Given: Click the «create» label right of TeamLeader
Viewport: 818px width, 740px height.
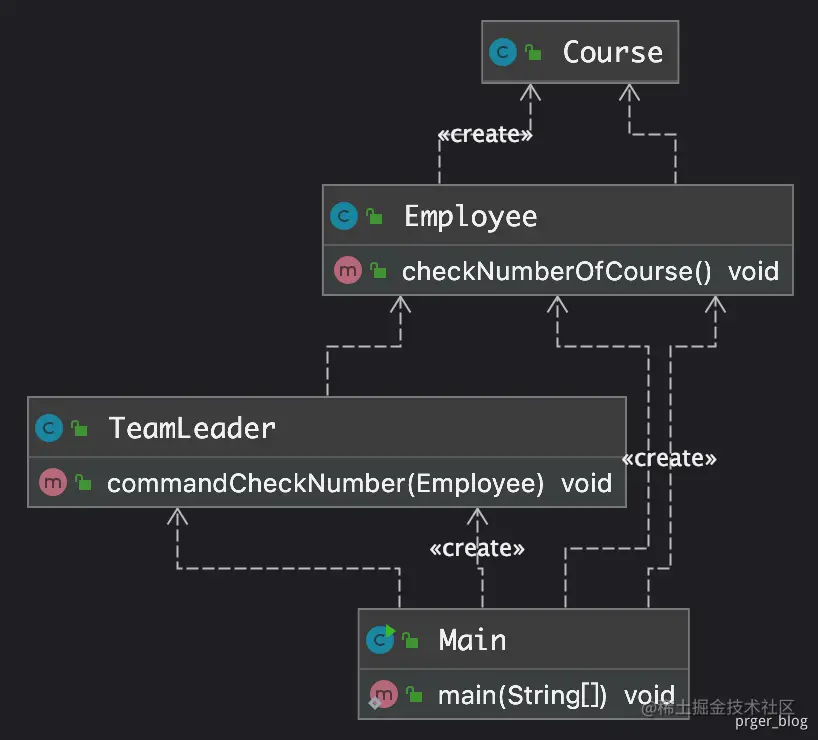Looking at the screenshot, I should point(669,458).
